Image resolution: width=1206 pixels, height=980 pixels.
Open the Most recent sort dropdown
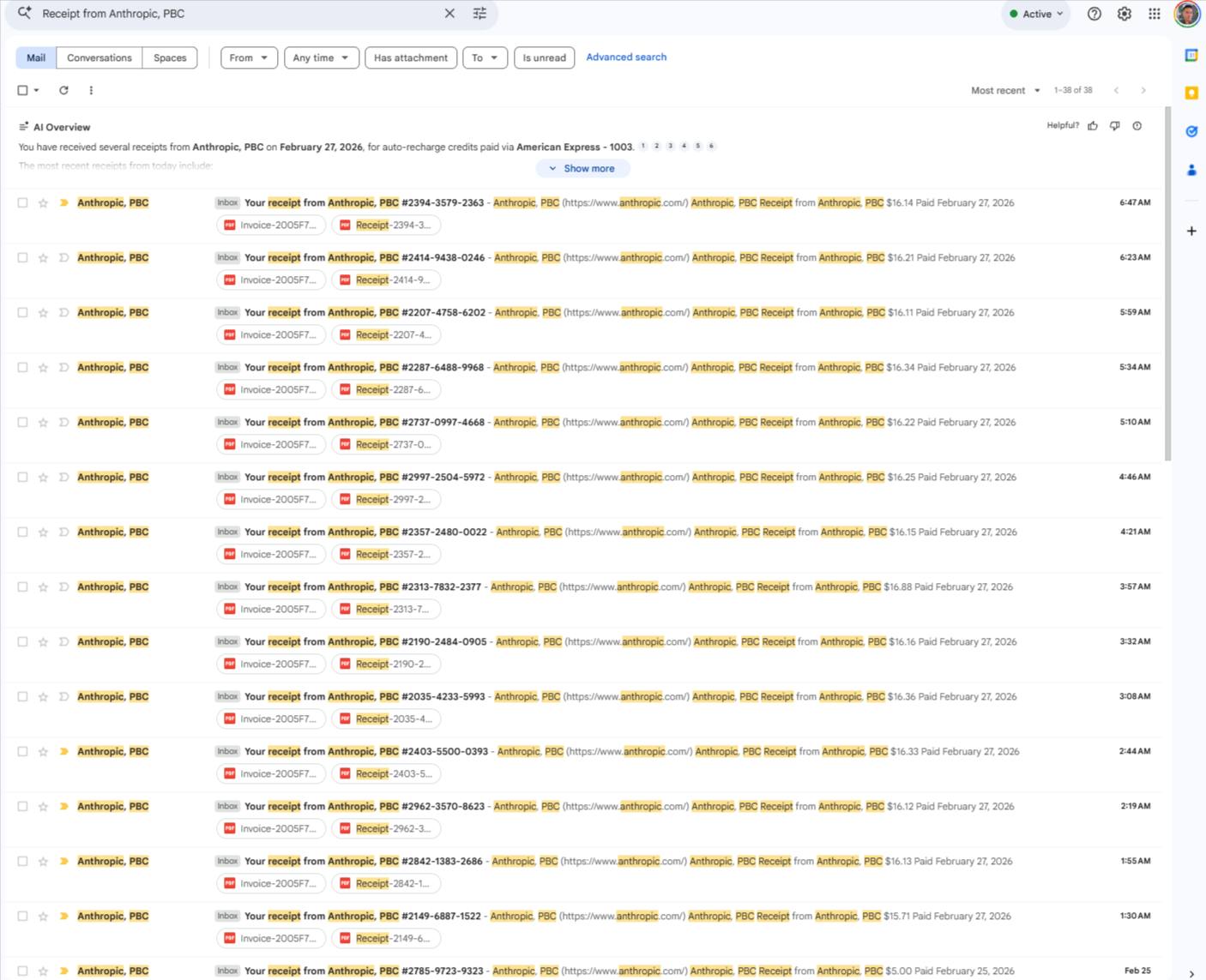[x=1005, y=90]
